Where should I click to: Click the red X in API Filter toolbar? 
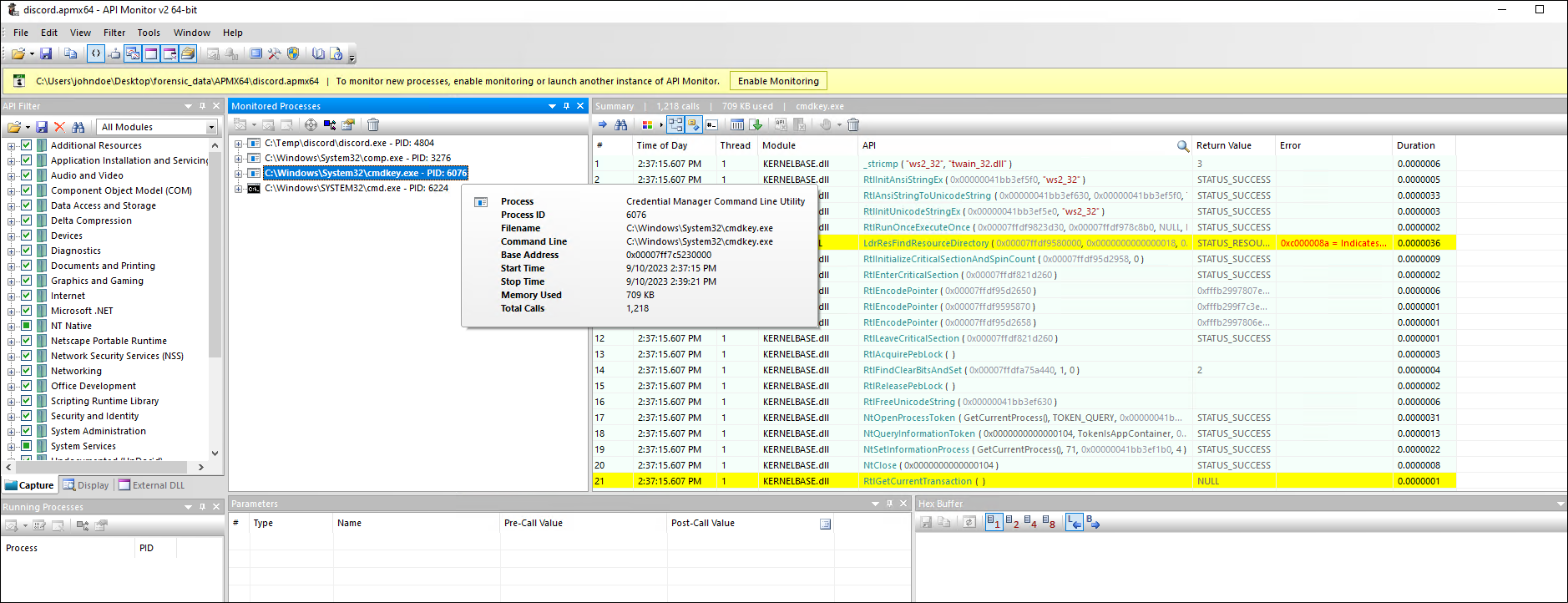click(59, 127)
